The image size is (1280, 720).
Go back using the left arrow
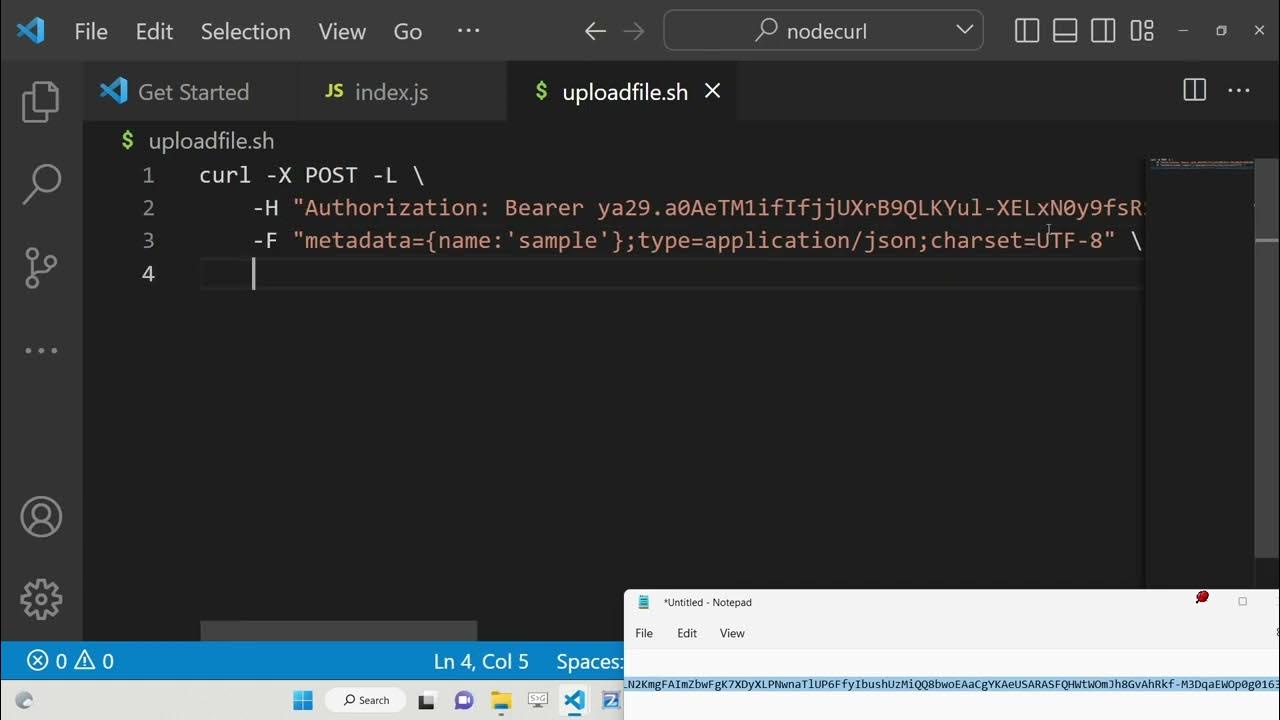coord(595,31)
